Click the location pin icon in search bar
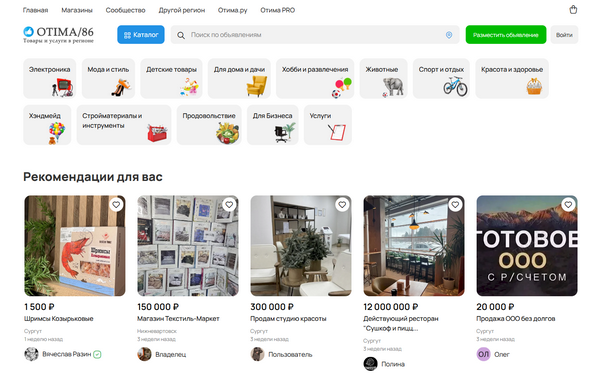The width and height of the screenshot is (600, 380). (449, 35)
